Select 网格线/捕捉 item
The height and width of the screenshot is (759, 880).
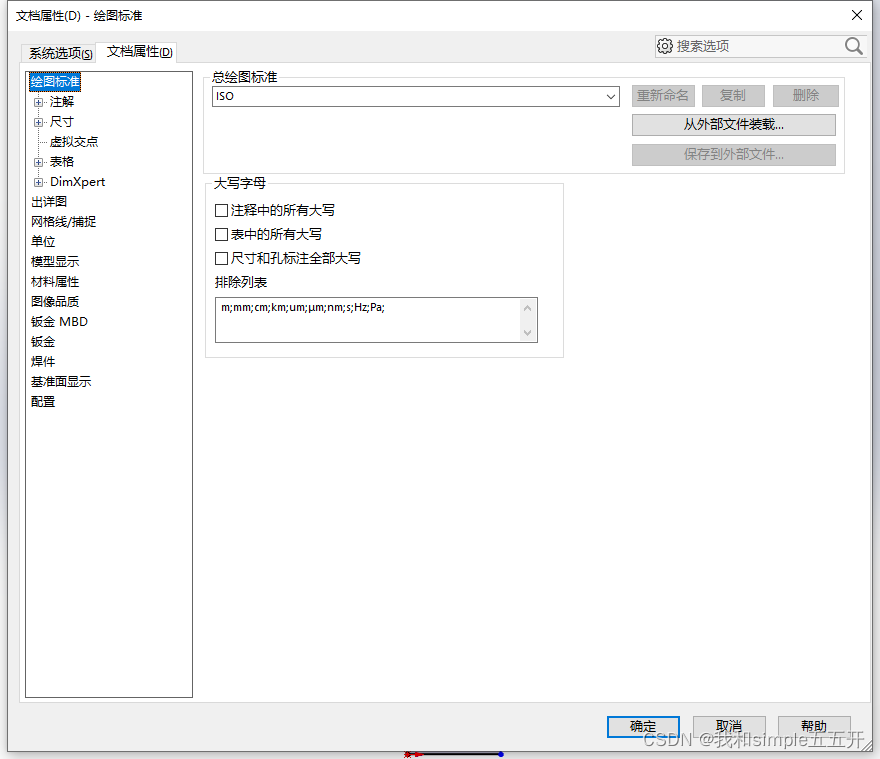click(x=63, y=222)
